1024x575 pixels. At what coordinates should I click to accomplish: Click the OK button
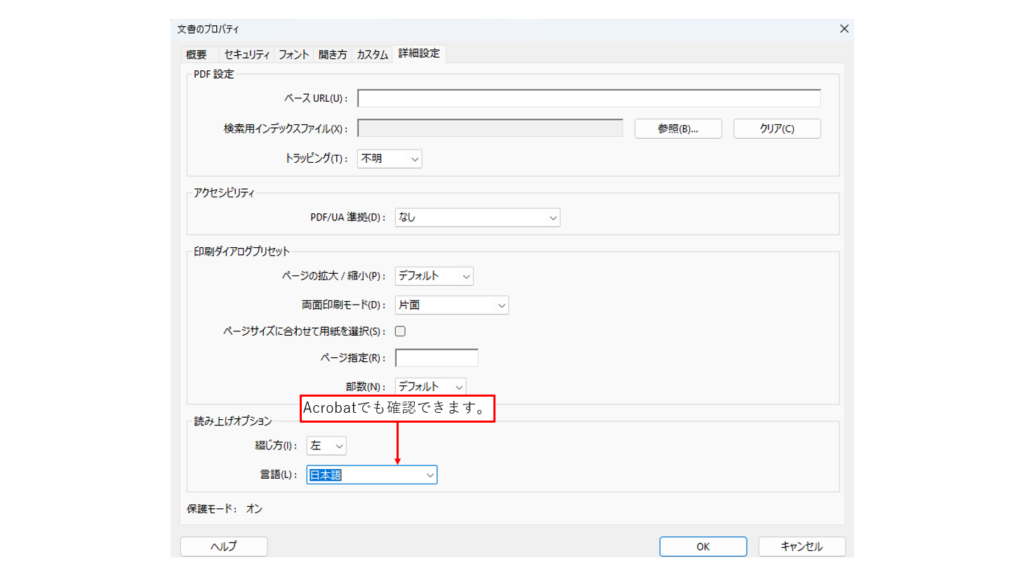pyautogui.click(x=702, y=547)
